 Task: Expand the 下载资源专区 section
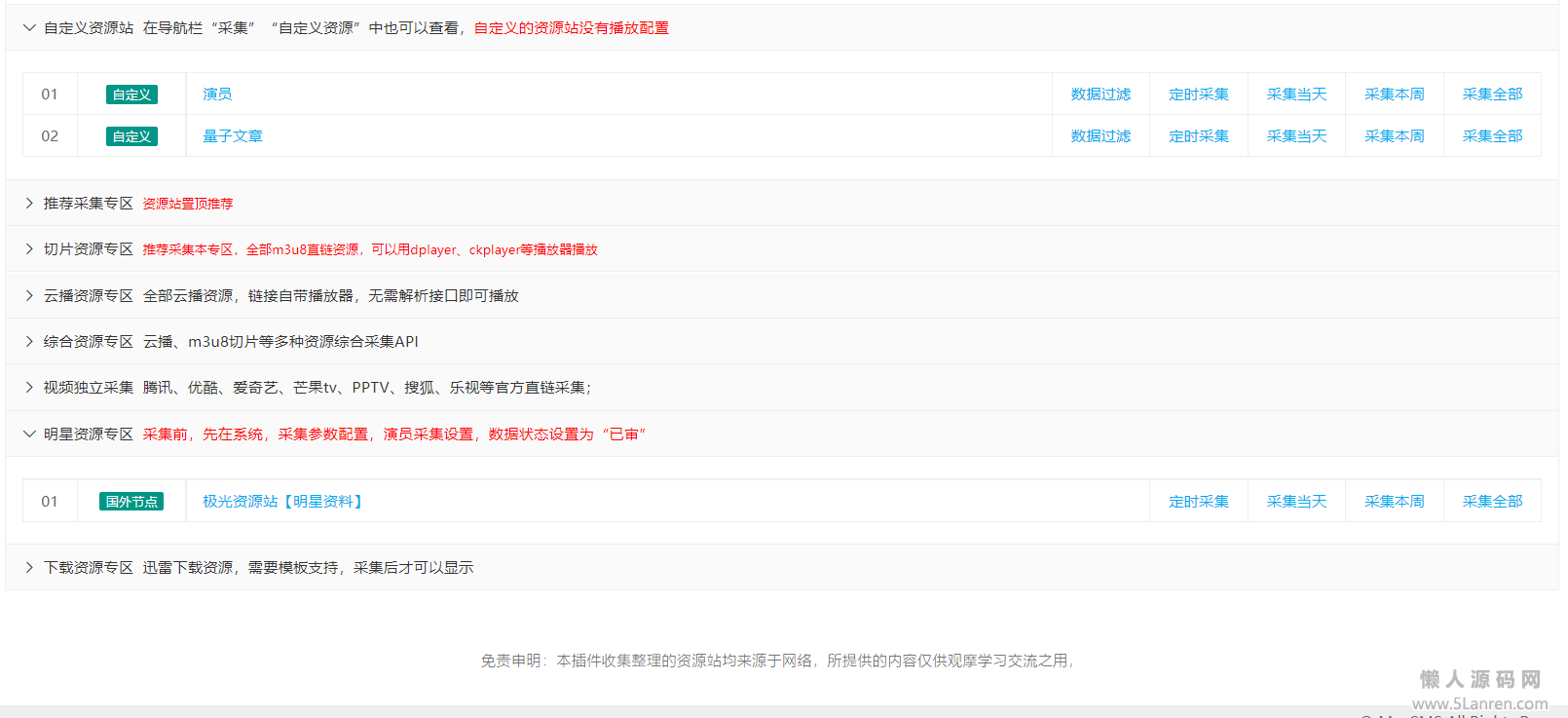click(x=88, y=567)
